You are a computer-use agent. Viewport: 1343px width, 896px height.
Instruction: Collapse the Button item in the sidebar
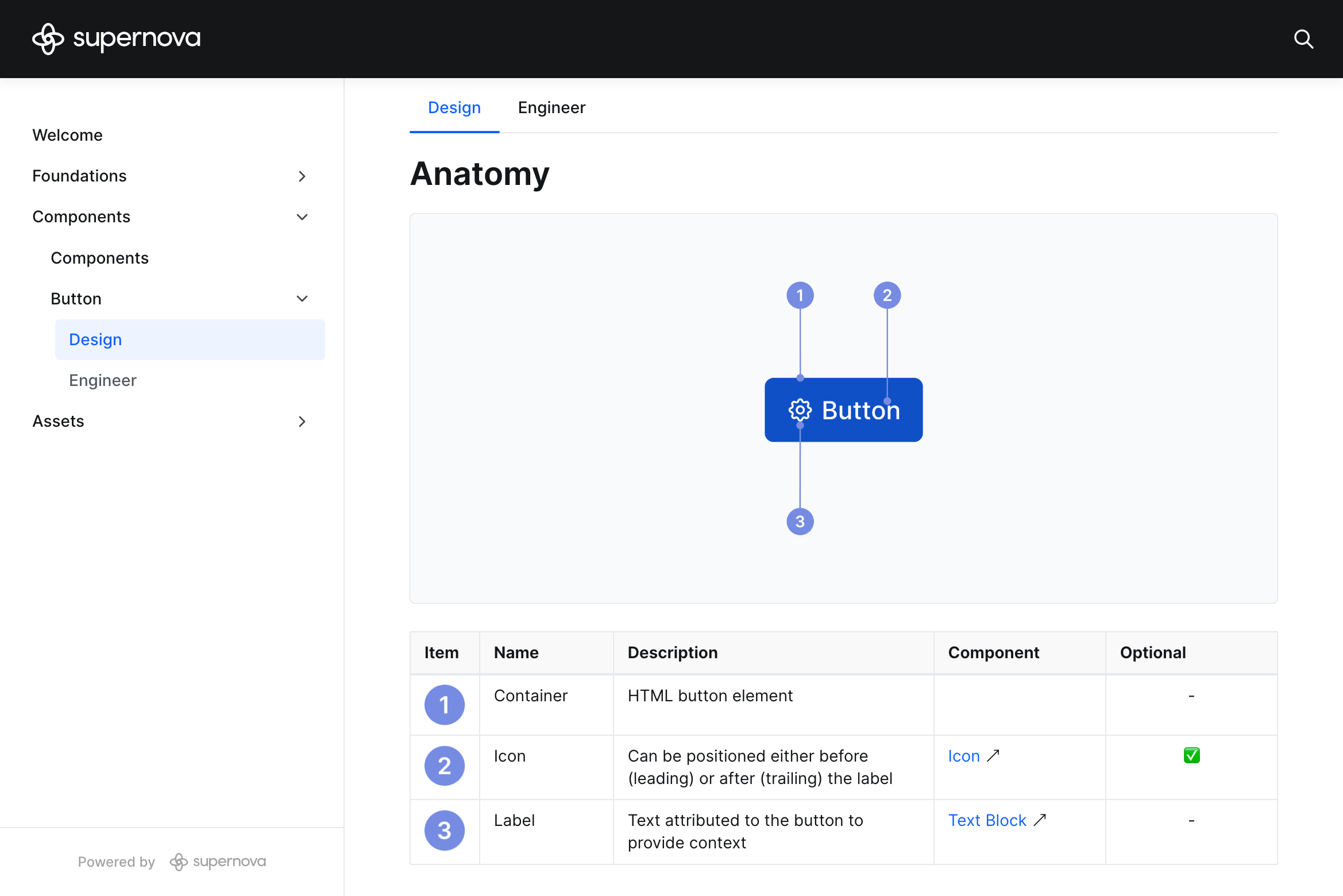[302, 299]
